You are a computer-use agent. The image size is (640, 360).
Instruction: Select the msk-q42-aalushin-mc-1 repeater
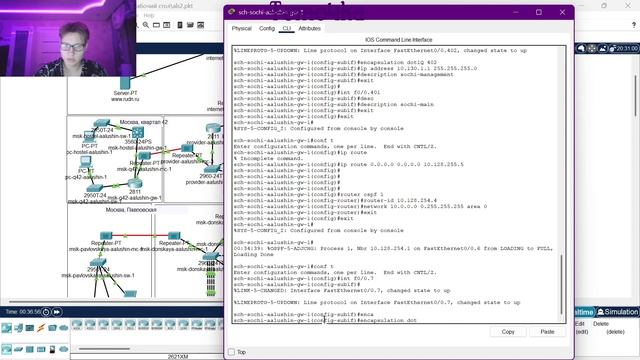pos(144,156)
